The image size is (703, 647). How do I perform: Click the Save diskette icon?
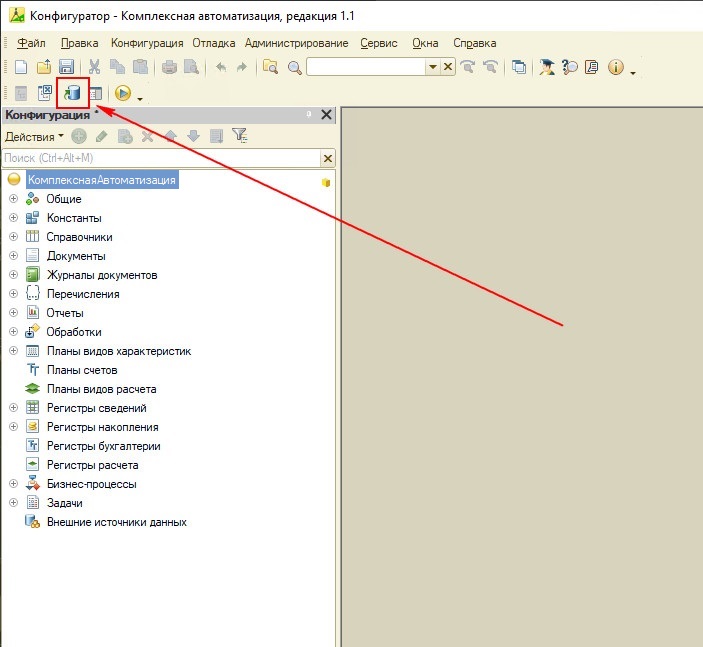tap(66, 67)
